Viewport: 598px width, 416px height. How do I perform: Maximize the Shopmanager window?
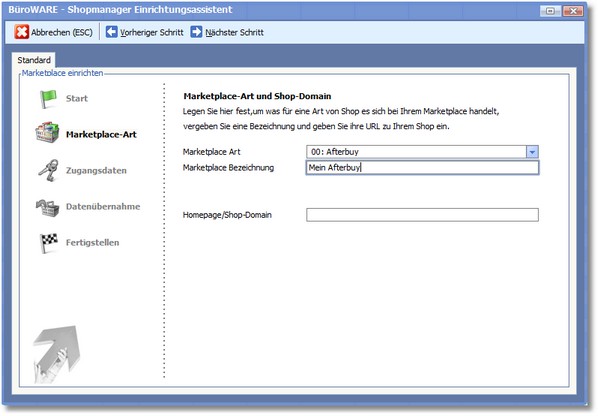550,11
